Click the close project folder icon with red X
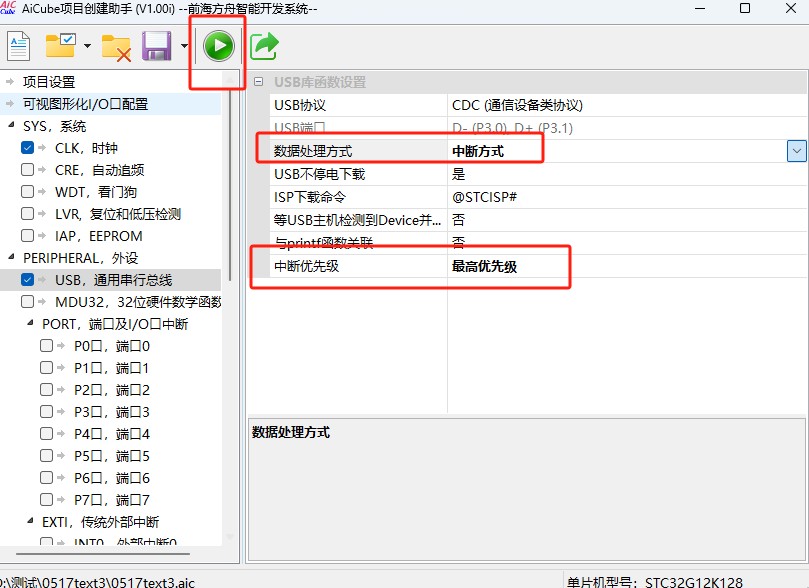 (116, 48)
